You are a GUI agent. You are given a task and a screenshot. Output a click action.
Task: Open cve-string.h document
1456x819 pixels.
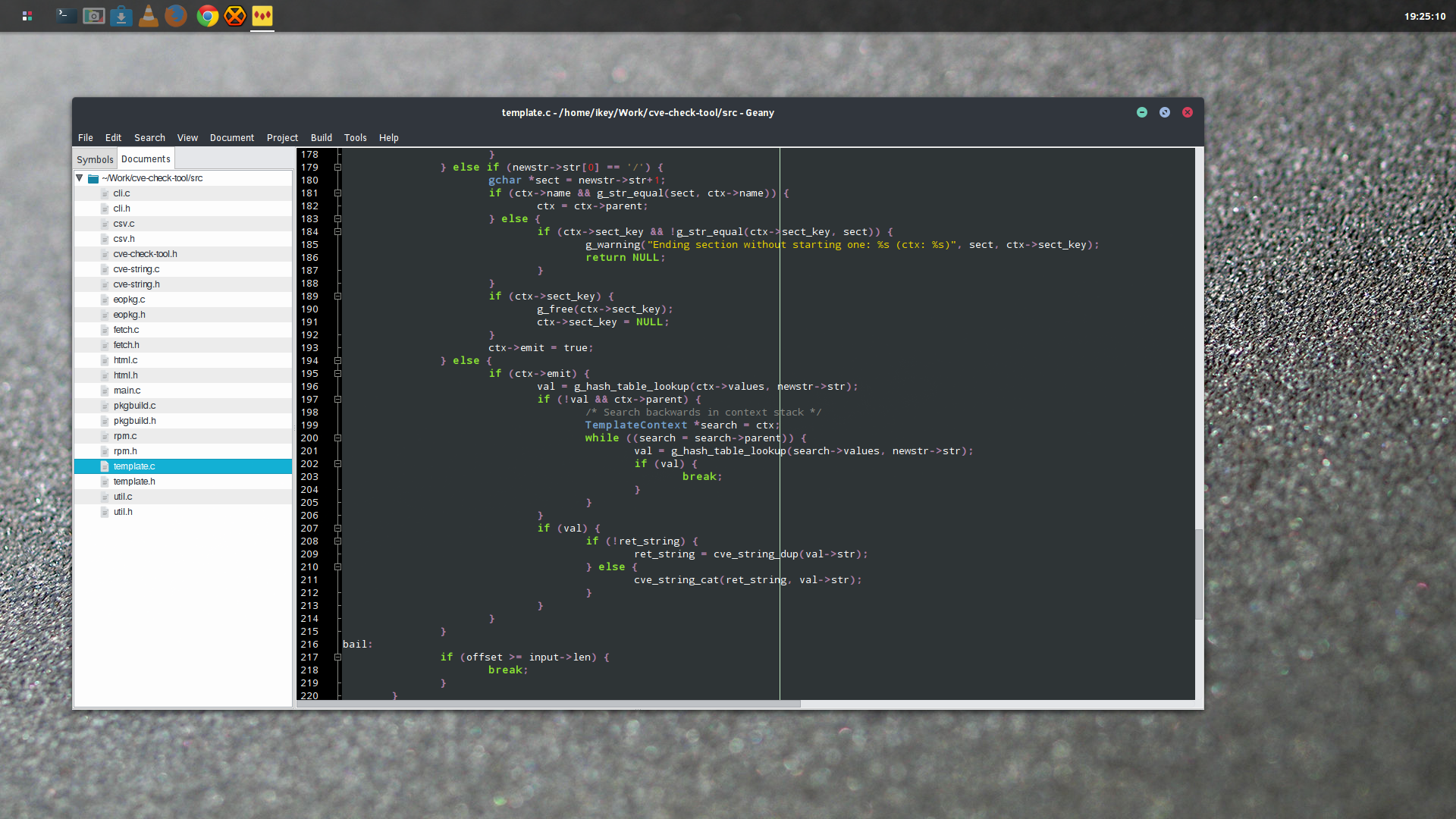(x=183, y=284)
